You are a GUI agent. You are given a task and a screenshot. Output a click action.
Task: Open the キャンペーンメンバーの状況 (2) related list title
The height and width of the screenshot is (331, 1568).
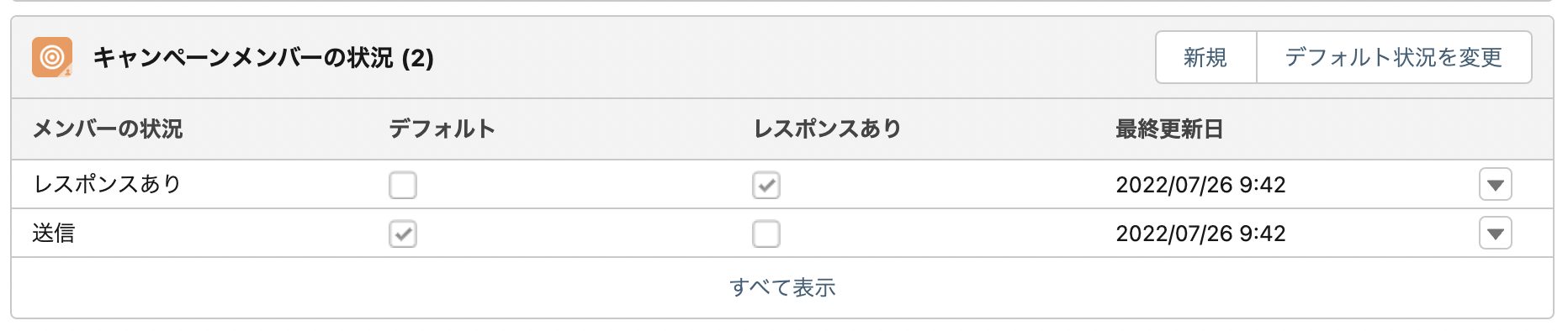(263, 58)
